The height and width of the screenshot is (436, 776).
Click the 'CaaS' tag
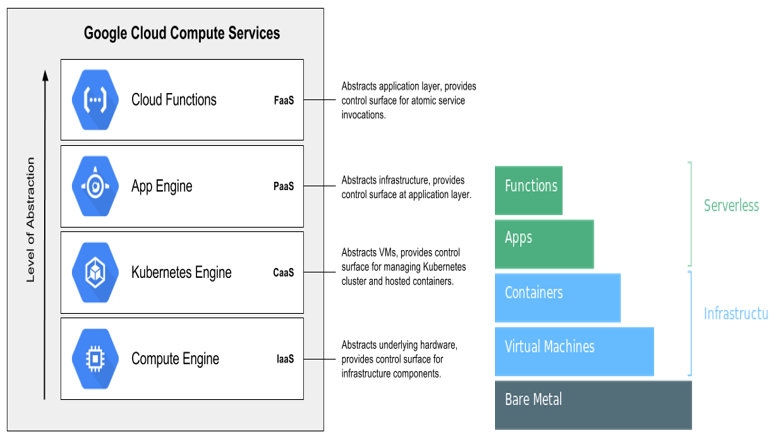(284, 273)
